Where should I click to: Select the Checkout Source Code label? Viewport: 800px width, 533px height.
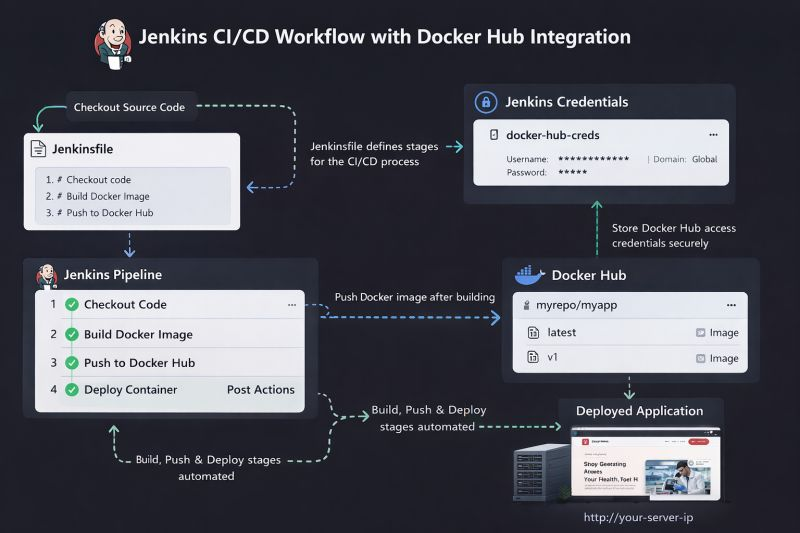(x=129, y=107)
